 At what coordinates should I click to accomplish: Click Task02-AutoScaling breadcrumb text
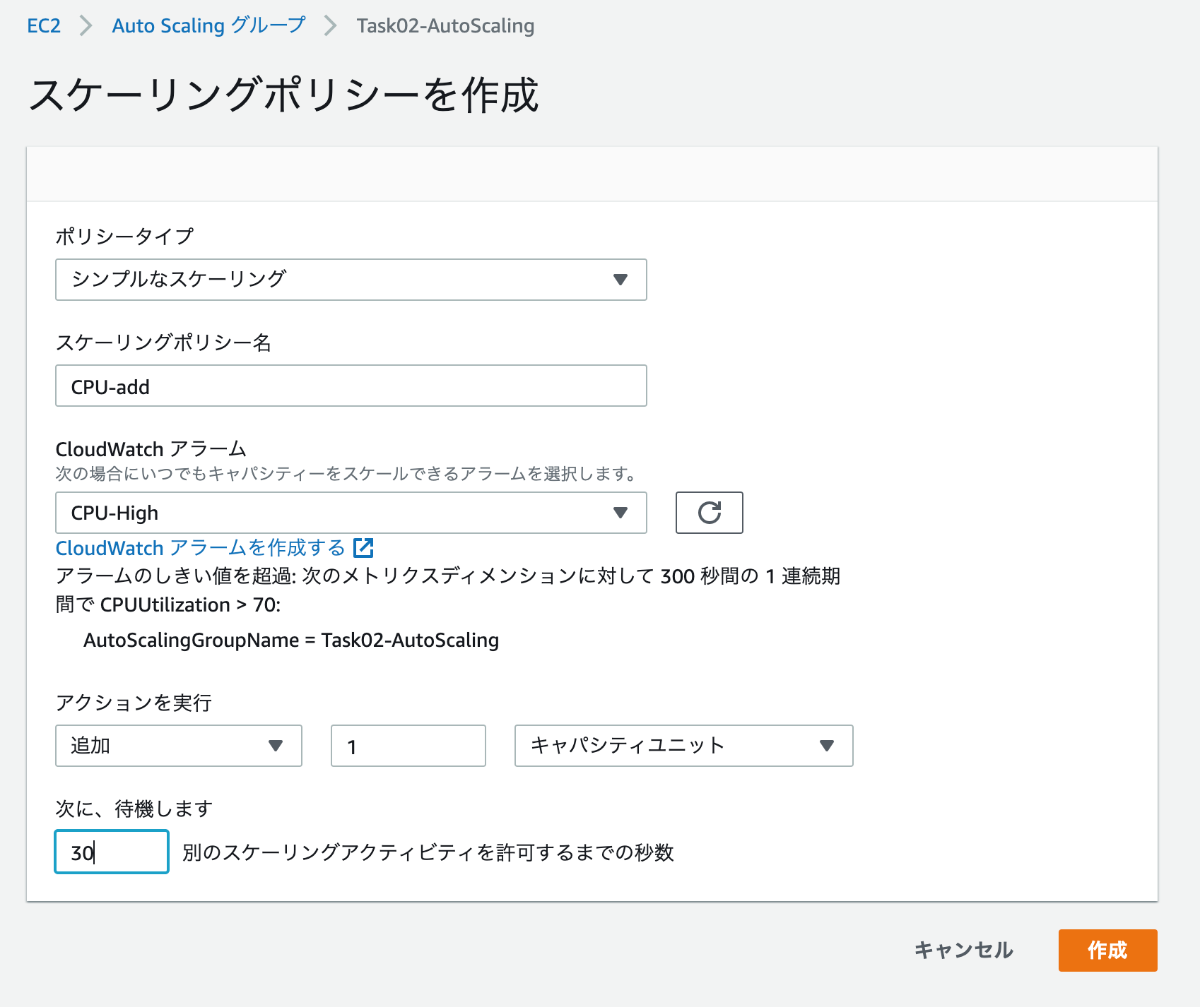pyautogui.click(x=445, y=26)
